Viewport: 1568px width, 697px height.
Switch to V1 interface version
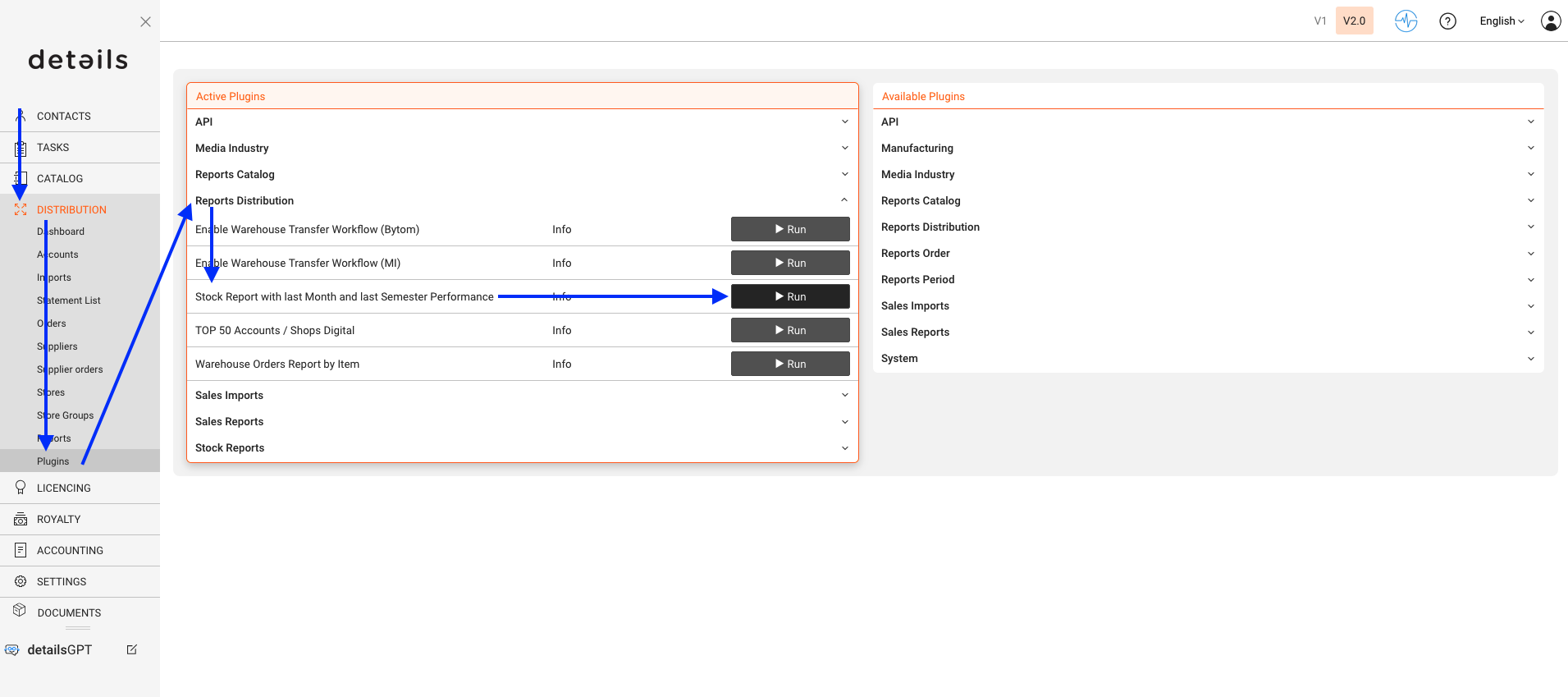tap(1320, 21)
